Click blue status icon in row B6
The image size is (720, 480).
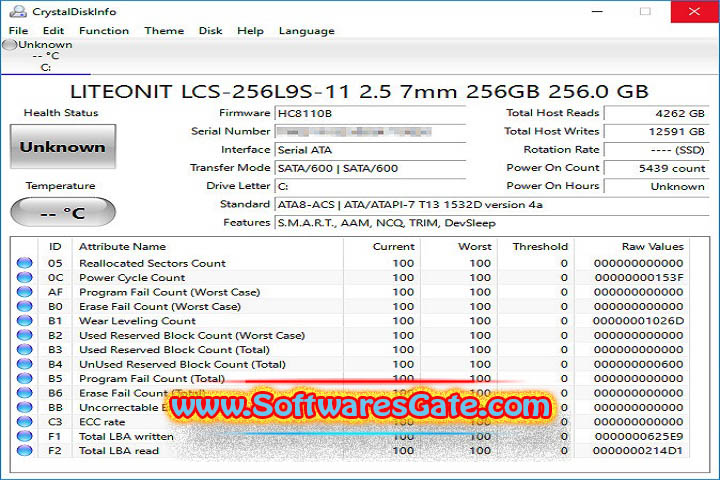[x=25, y=393]
